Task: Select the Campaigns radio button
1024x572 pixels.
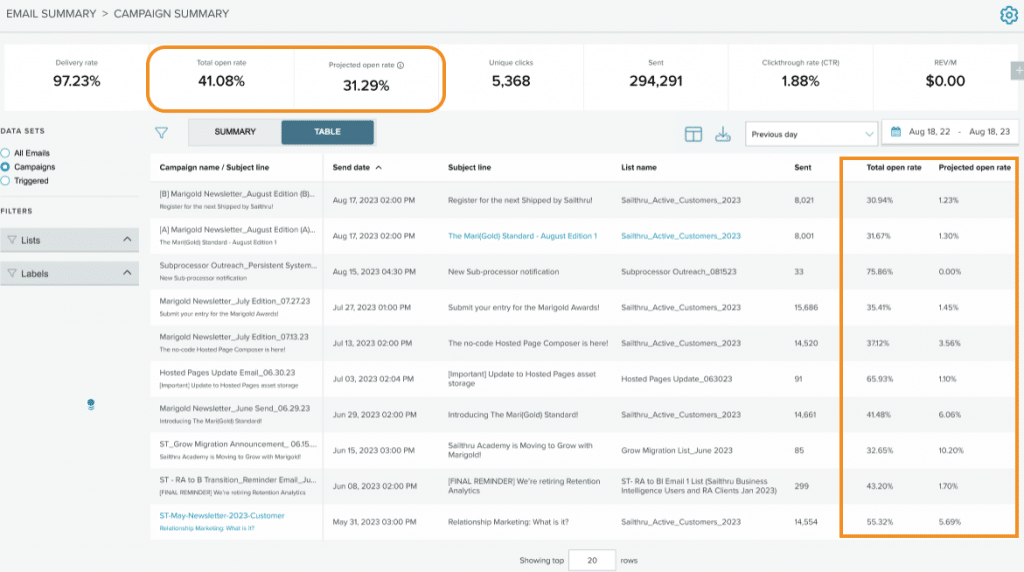Action: 6,167
